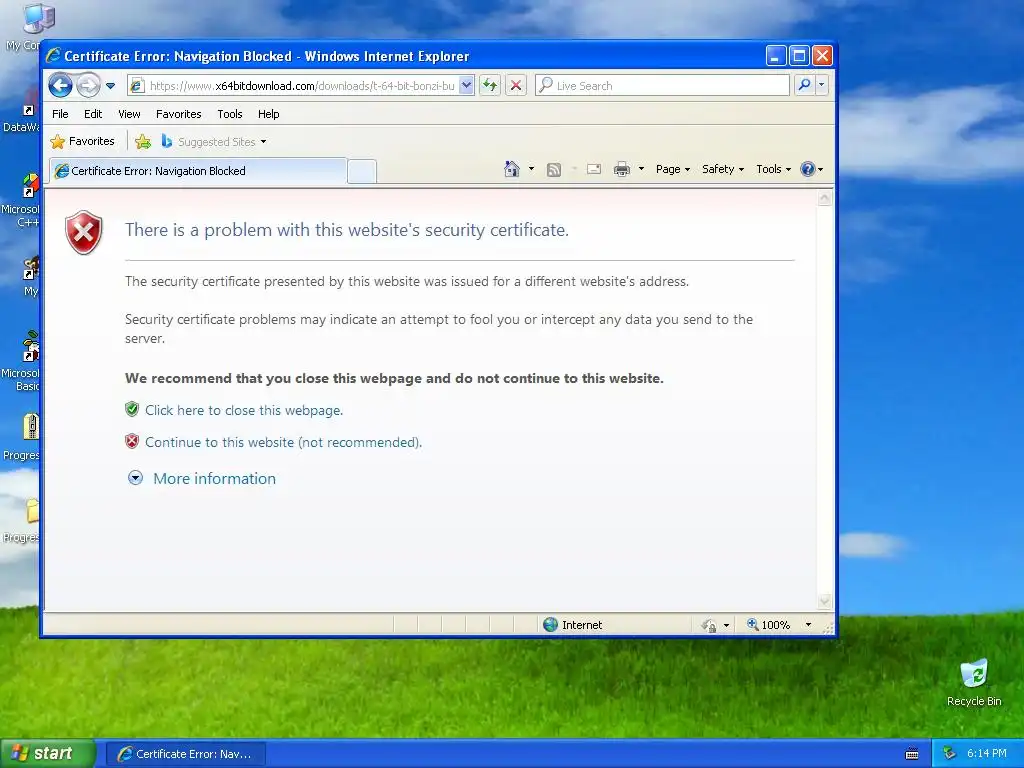The height and width of the screenshot is (768, 1024).
Task: Click the scroll down arrow of the page scrollbar
Action: pyautogui.click(x=825, y=600)
